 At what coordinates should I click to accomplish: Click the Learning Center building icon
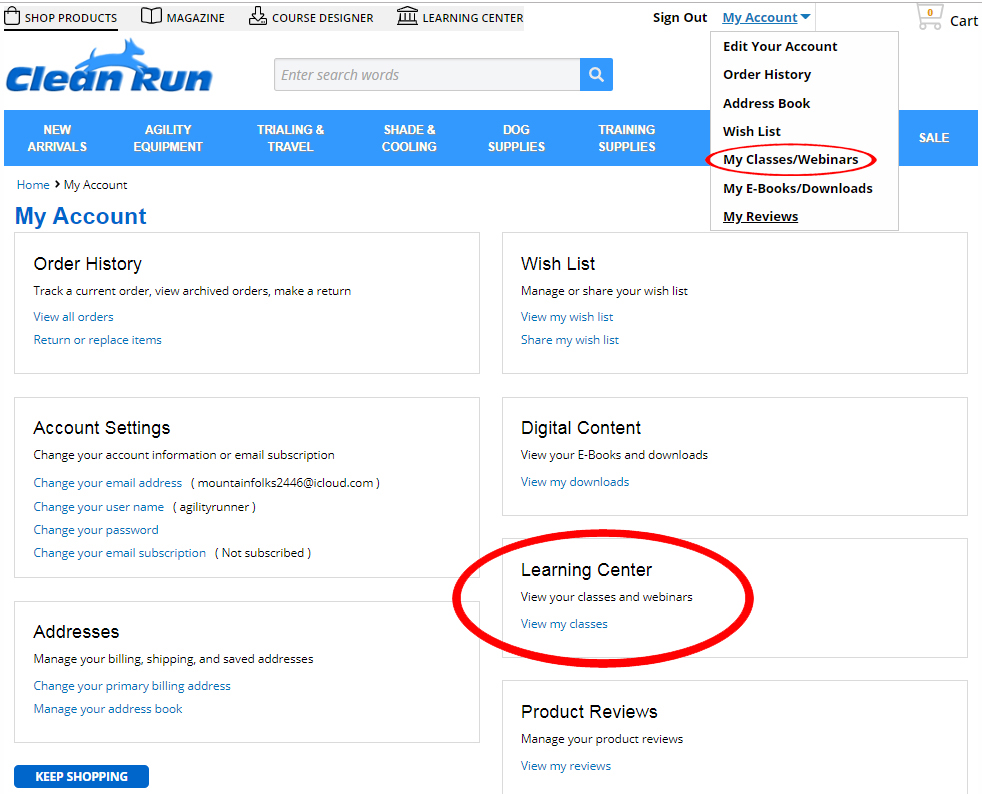click(407, 17)
